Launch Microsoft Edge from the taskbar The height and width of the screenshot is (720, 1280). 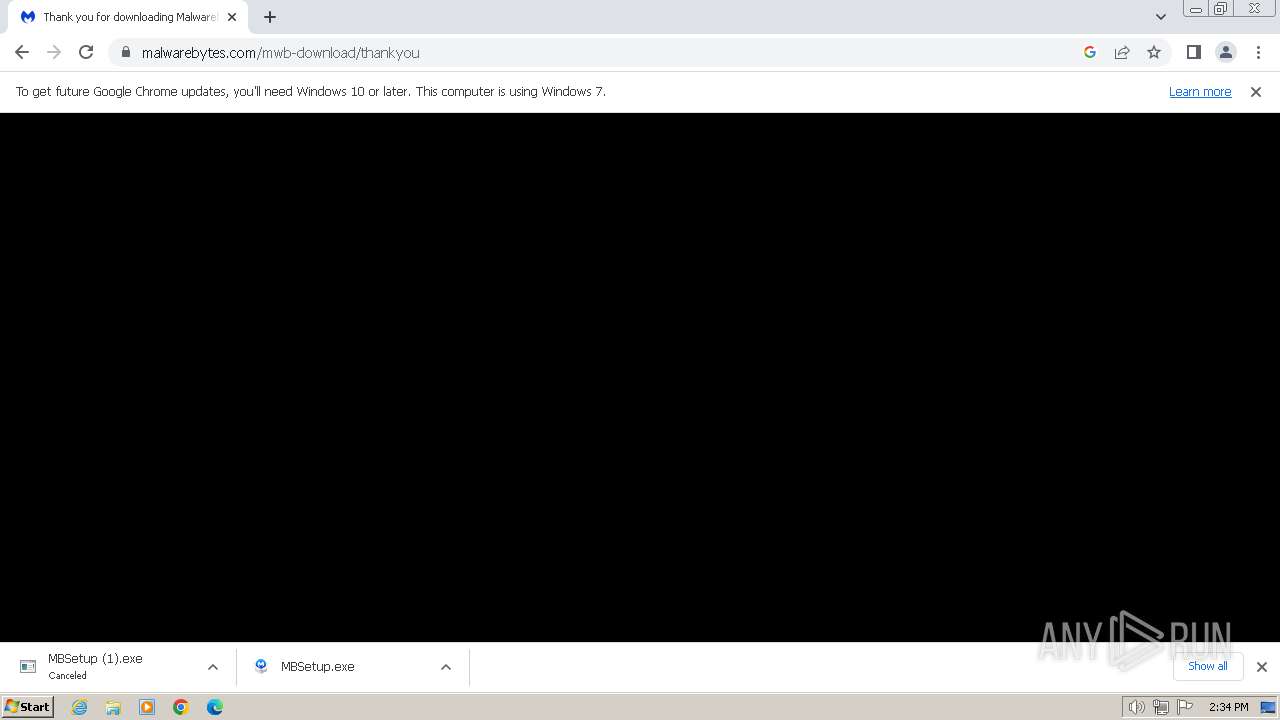[x=215, y=707]
